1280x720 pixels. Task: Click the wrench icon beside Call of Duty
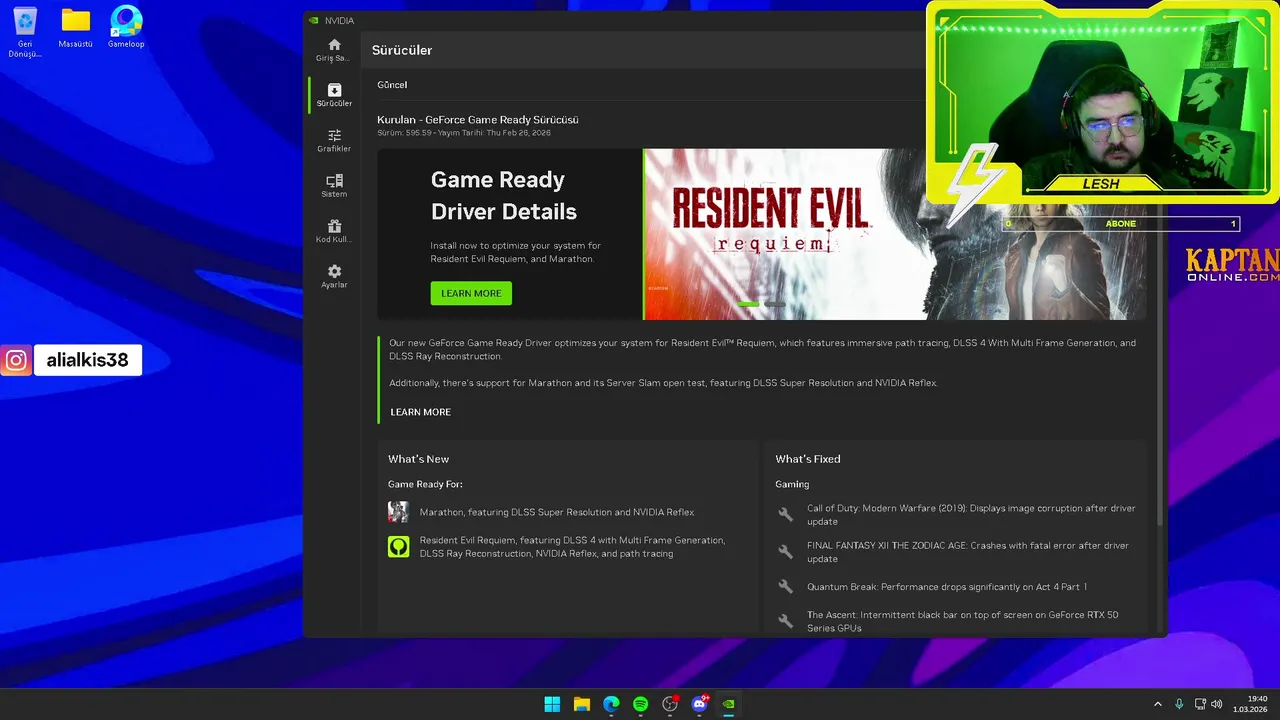click(786, 514)
